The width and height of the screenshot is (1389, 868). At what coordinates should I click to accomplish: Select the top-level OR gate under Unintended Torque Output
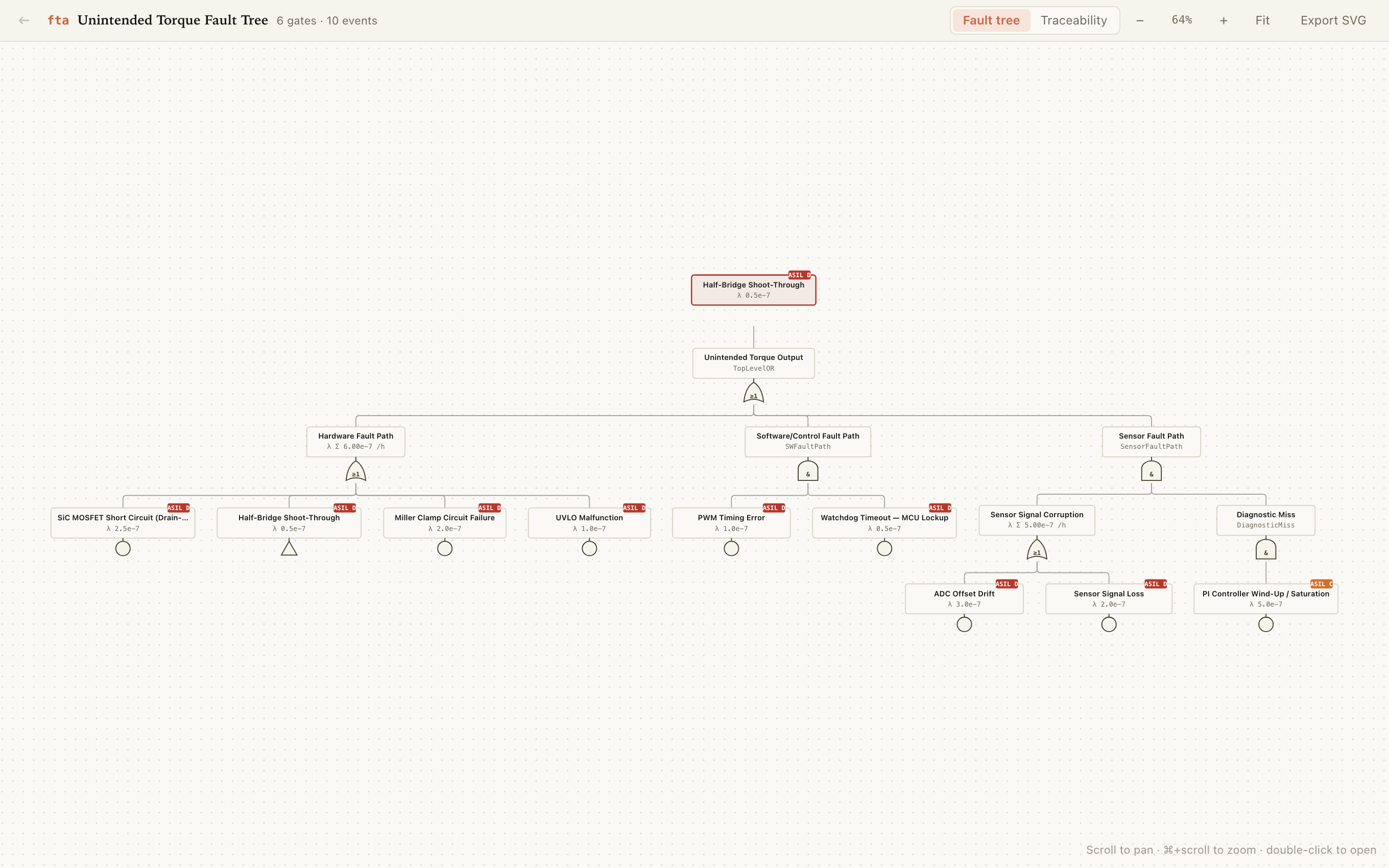[x=754, y=393]
